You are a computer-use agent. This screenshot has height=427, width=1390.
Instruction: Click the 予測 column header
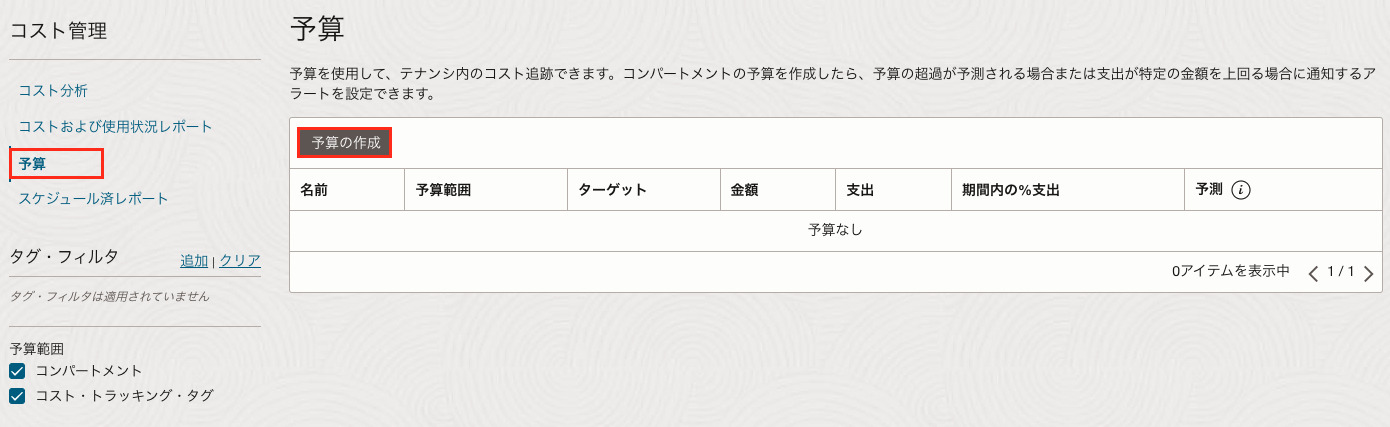point(1209,189)
